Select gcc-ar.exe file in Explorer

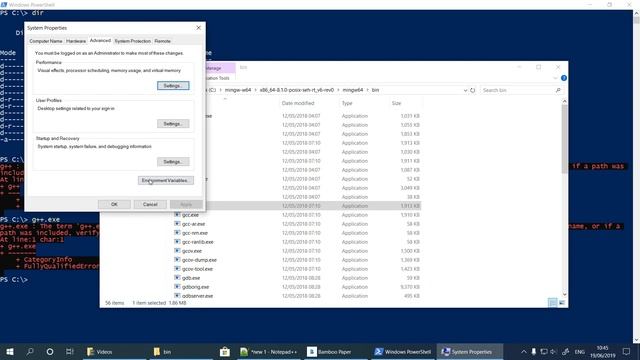193,224
